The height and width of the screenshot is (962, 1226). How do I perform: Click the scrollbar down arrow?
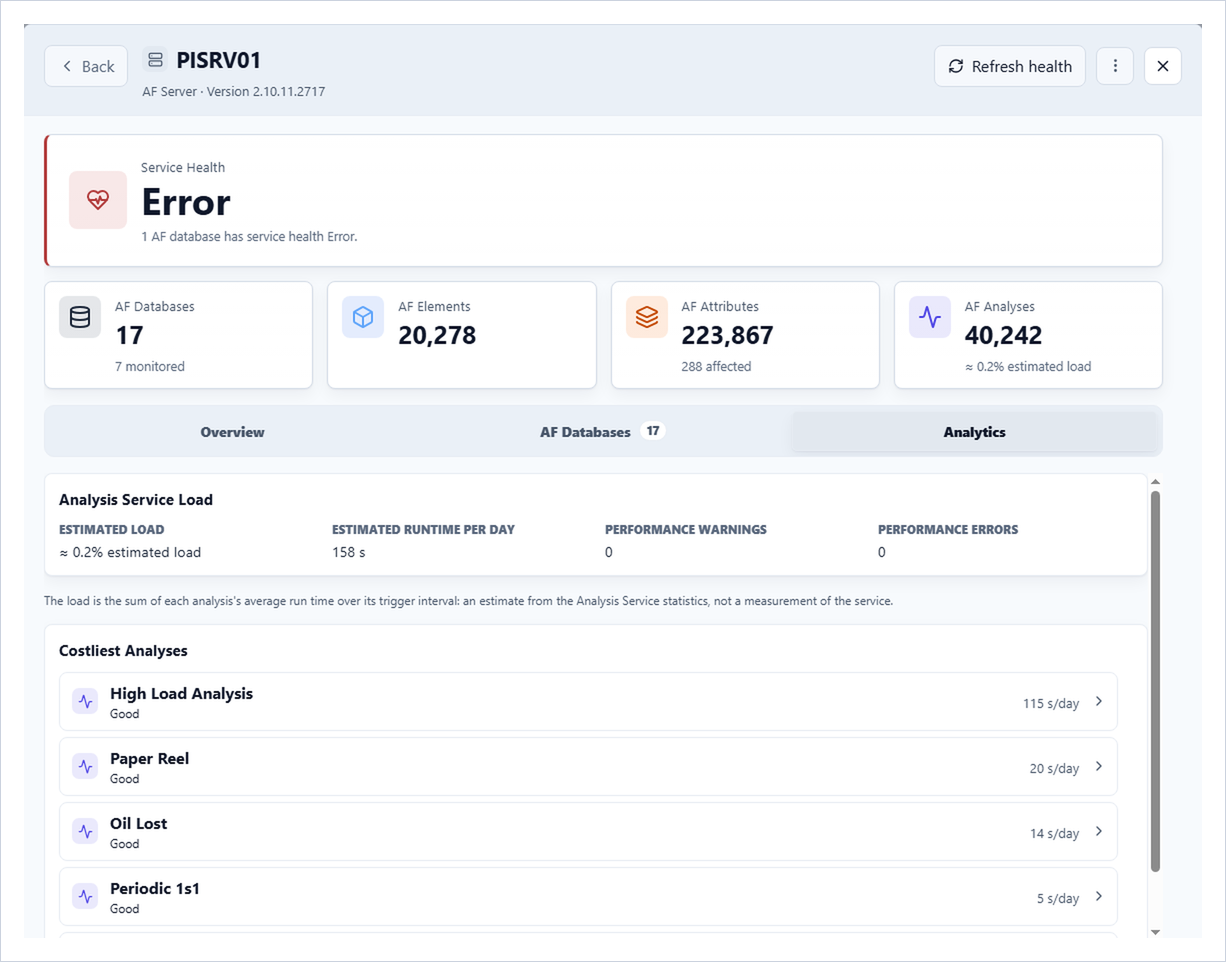(1155, 931)
